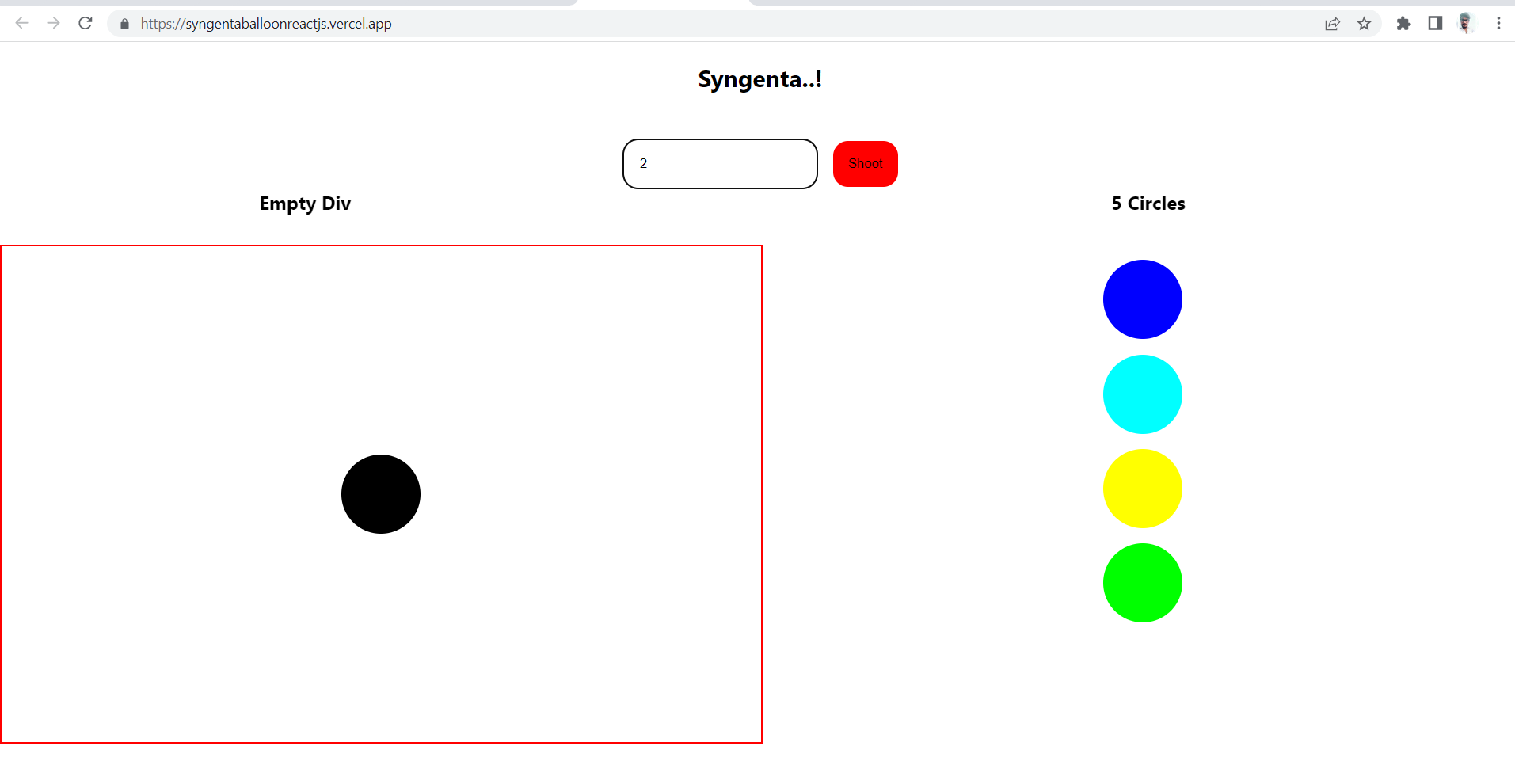
Task: Click the Empty Div heading
Action: click(305, 204)
